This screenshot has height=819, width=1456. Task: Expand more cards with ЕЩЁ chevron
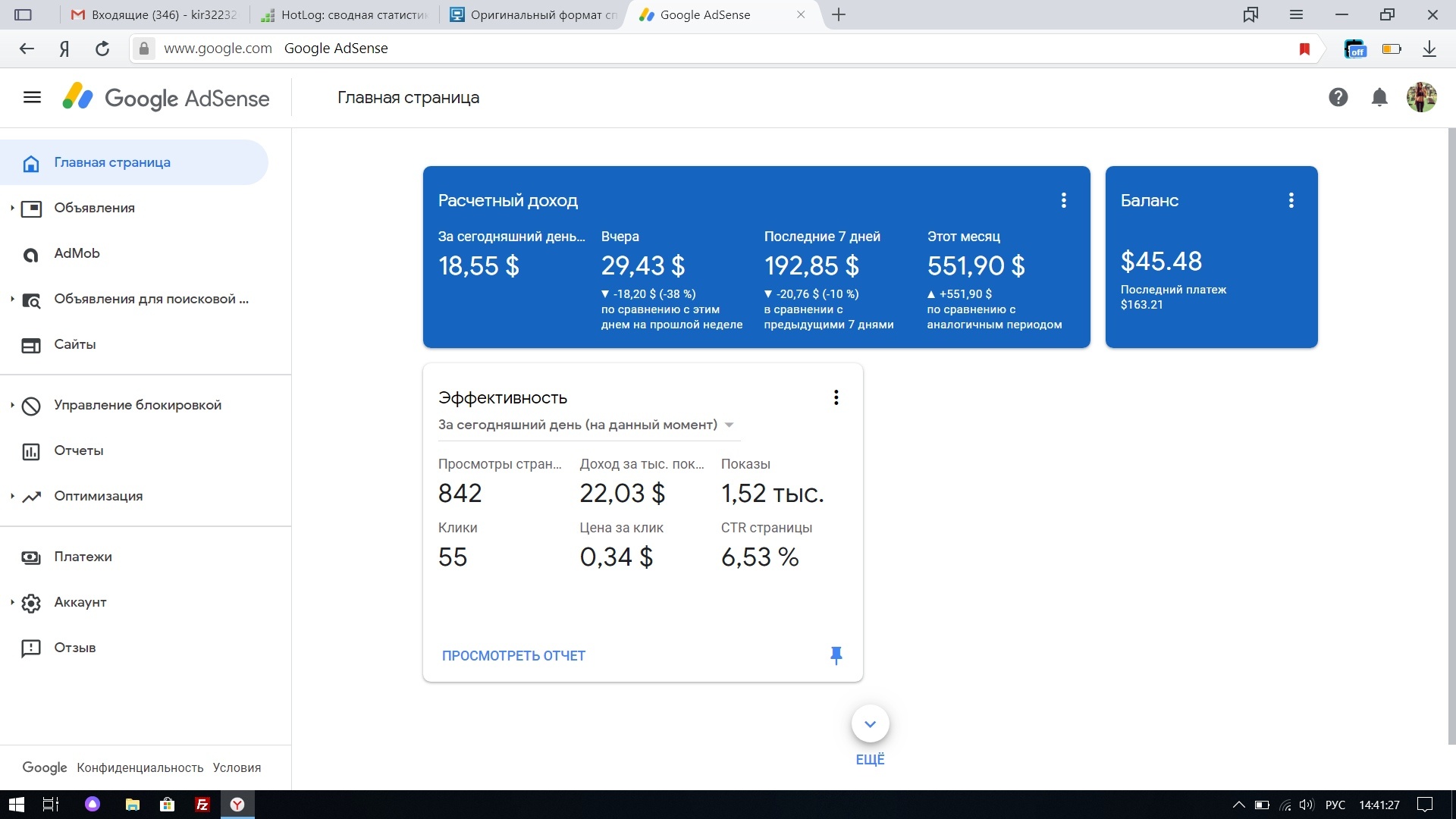tap(870, 724)
